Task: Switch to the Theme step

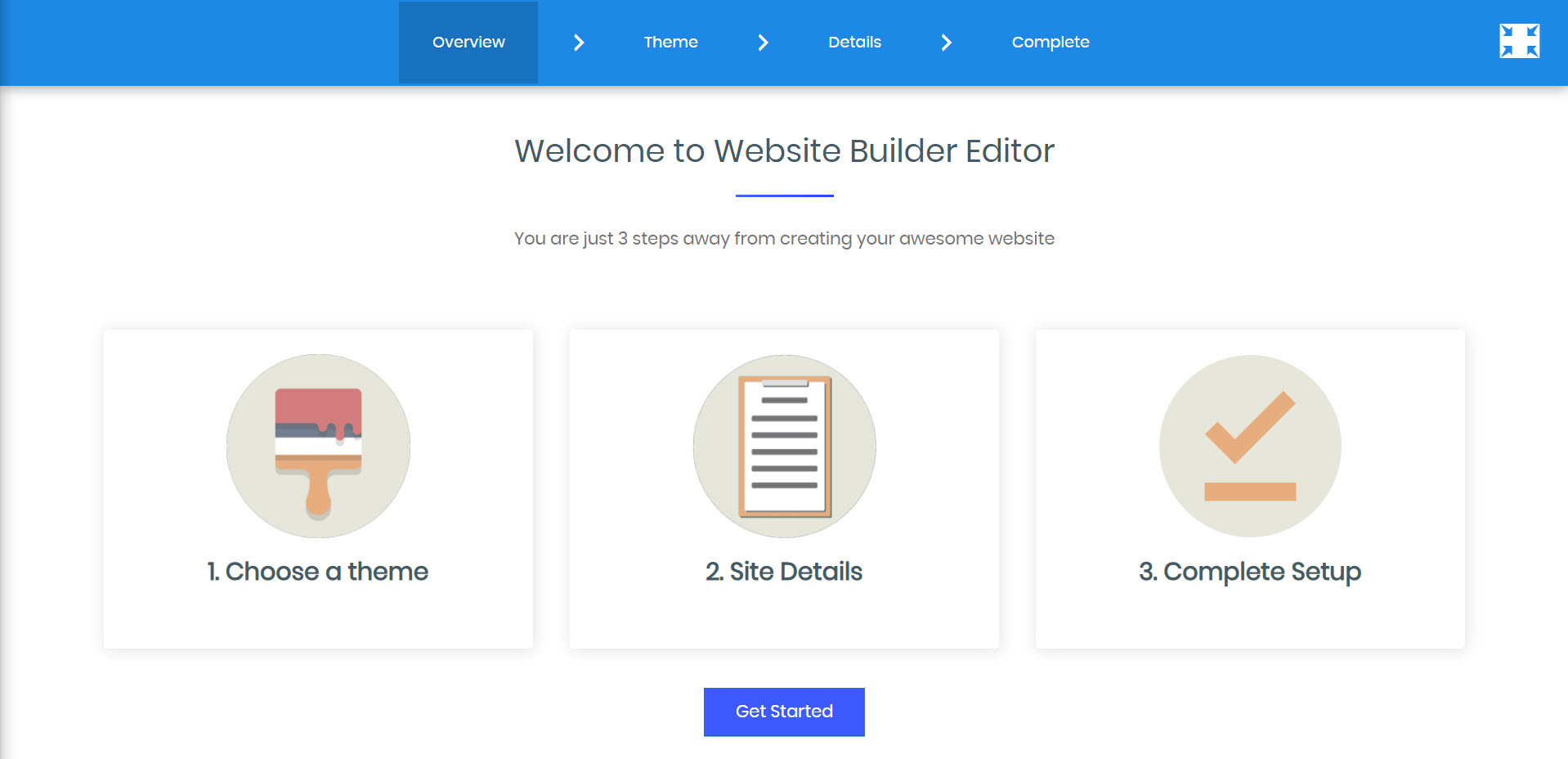Action: click(x=670, y=43)
